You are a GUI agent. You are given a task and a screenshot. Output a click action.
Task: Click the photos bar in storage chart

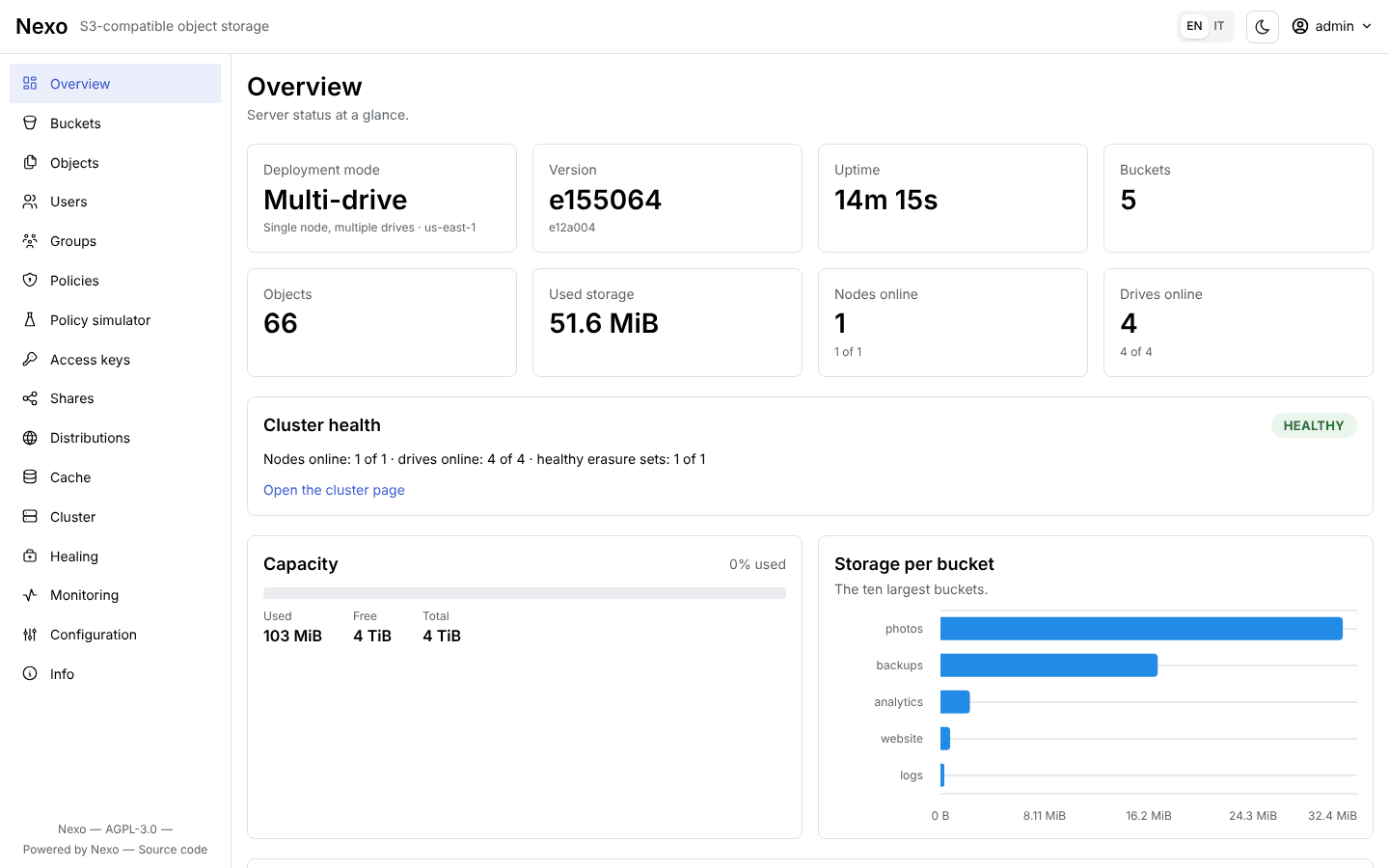tap(1141, 629)
